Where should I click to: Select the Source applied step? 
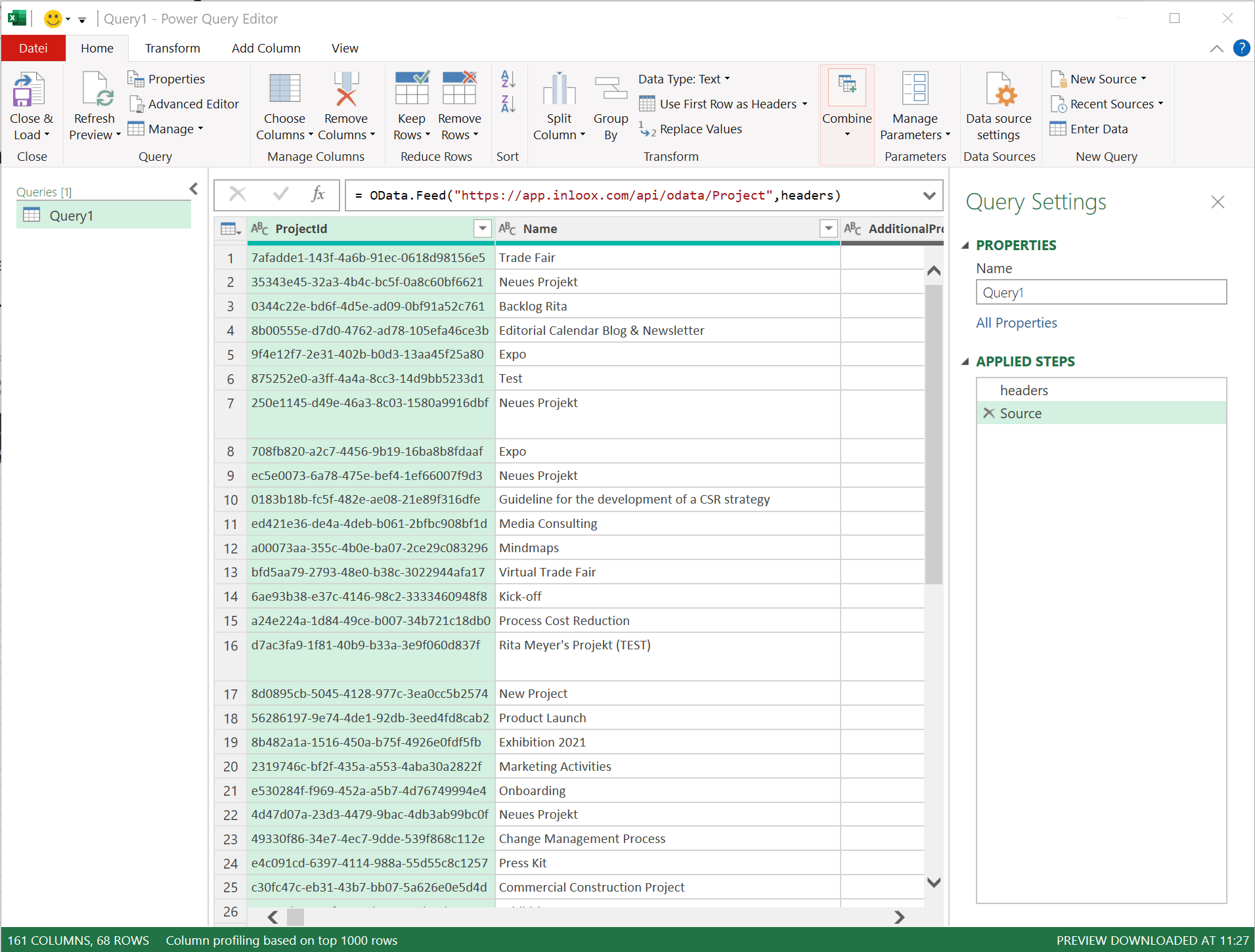pos(1101,413)
